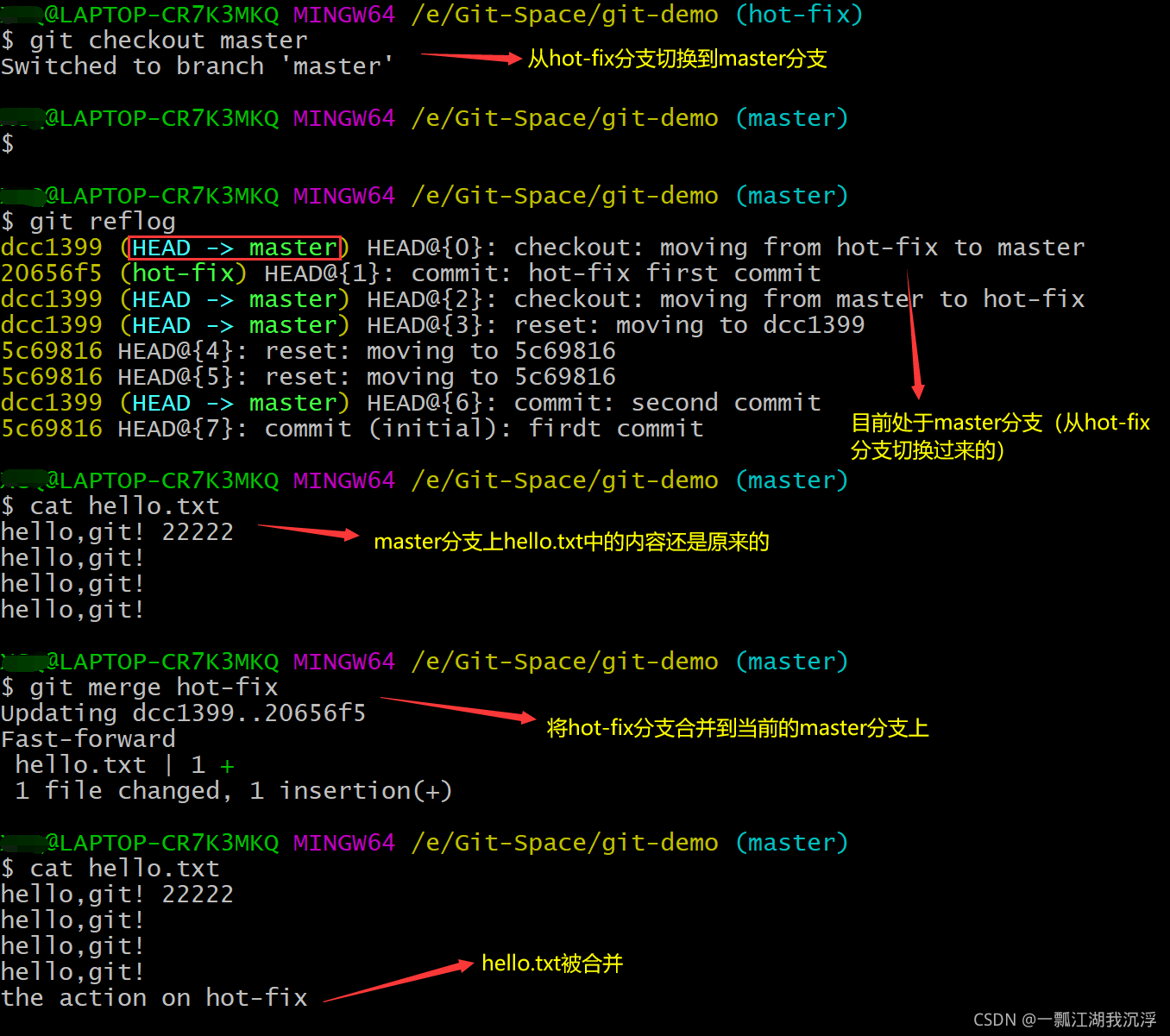The image size is (1170, 1036).
Task: Click the empty '$' prompt line
Action: [x=8, y=144]
